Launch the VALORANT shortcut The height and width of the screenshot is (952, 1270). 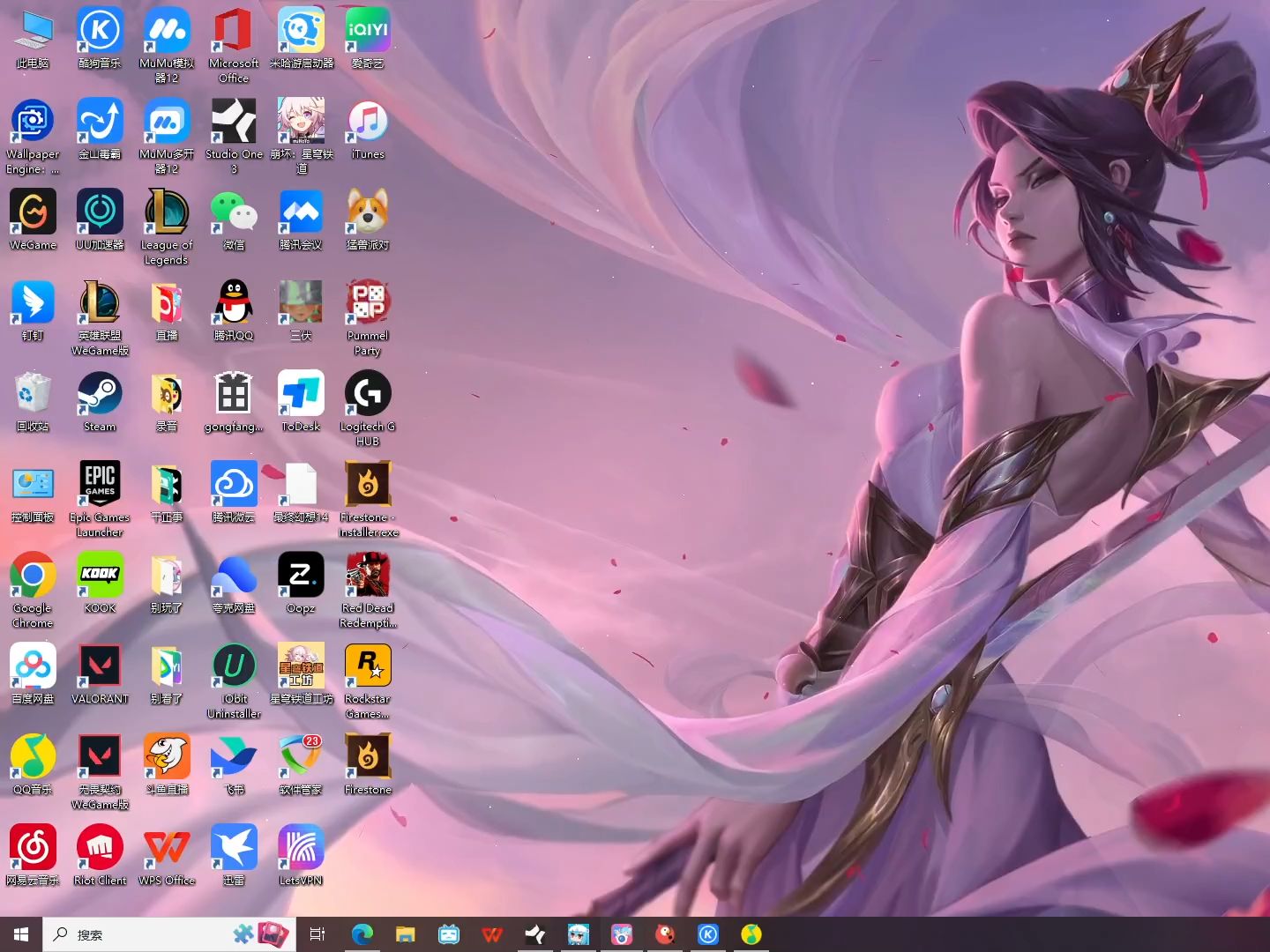(100, 674)
